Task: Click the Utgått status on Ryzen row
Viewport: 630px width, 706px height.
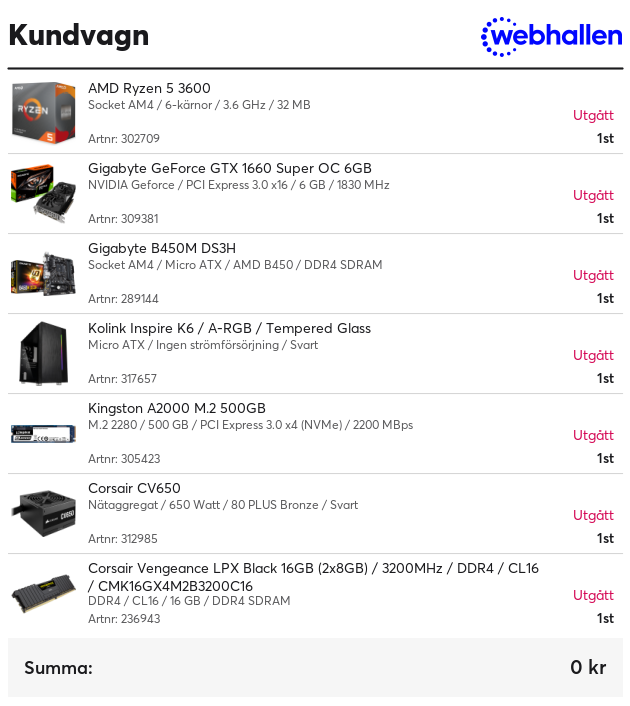Action: pos(593,115)
